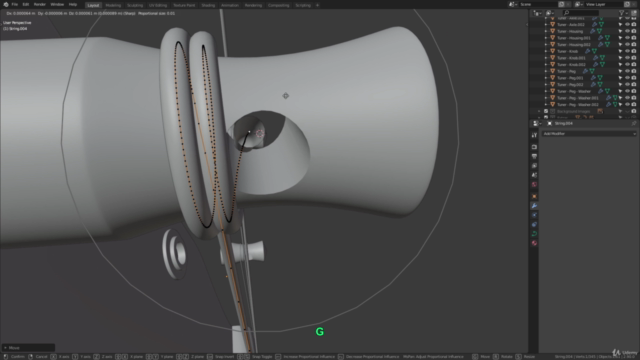Viewport: 640px width, 360px height.
Task: Open the Tool properties tab
Action: pyautogui.click(x=534, y=135)
